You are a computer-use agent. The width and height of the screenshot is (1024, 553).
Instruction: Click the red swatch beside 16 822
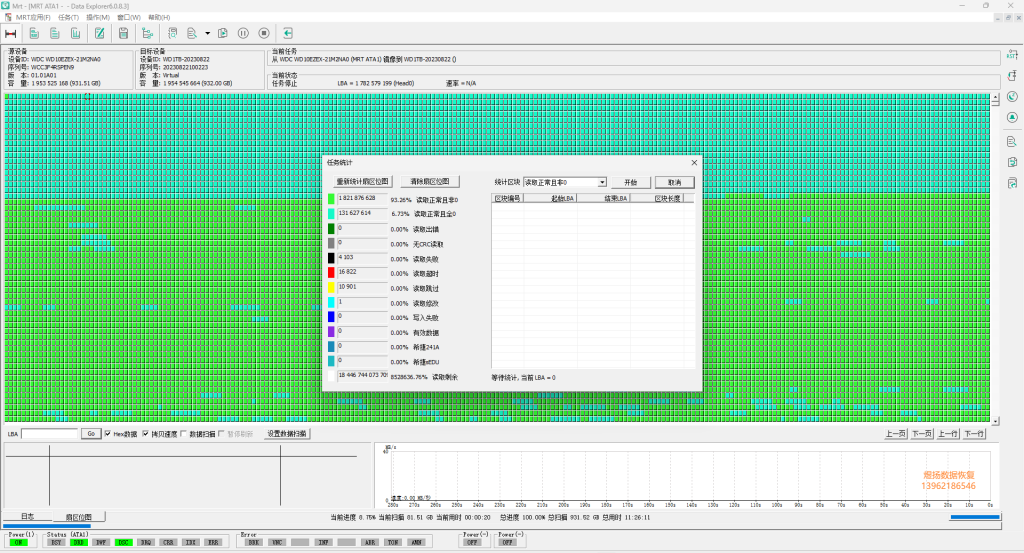point(331,273)
